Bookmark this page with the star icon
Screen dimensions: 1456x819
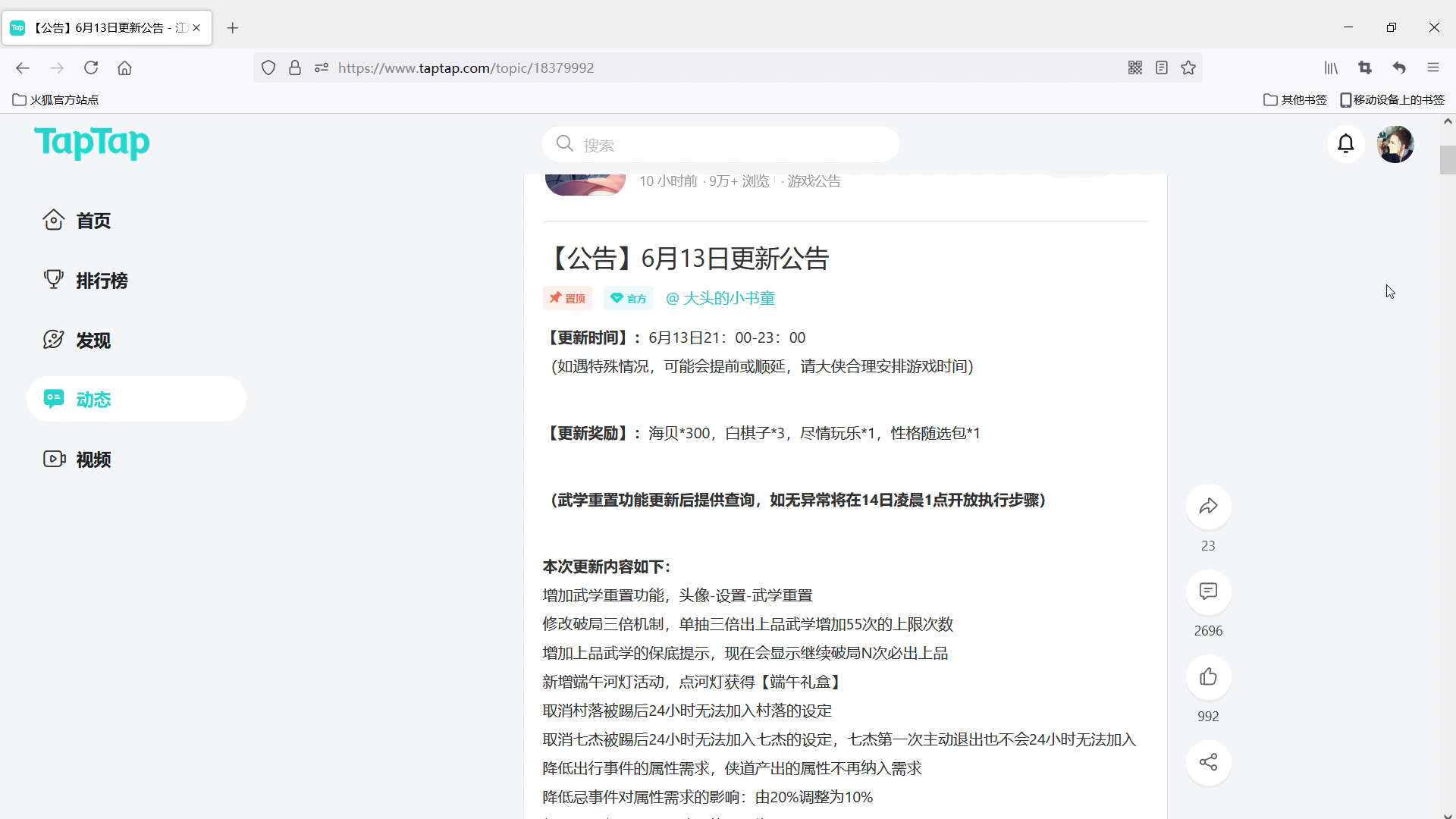(x=1188, y=67)
